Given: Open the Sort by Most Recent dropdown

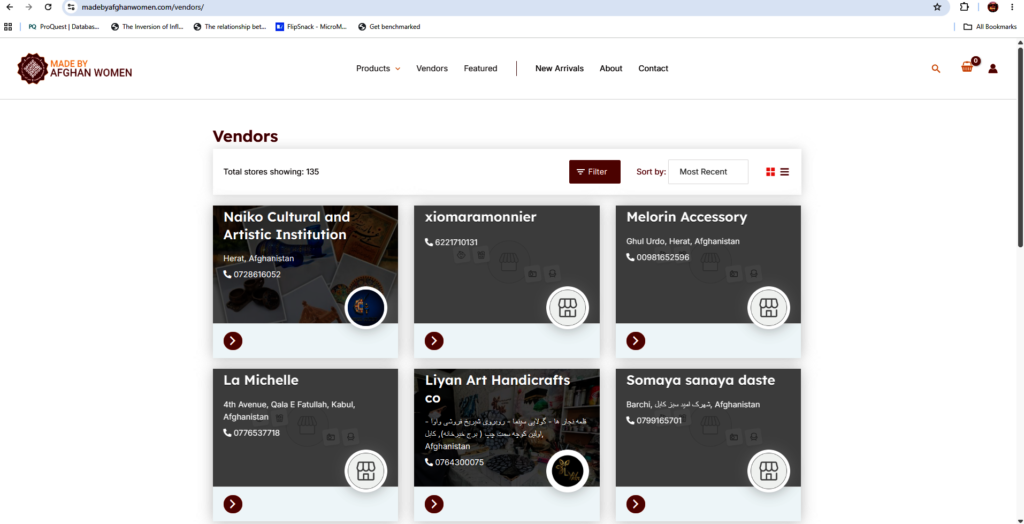Looking at the screenshot, I should [708, 172].
